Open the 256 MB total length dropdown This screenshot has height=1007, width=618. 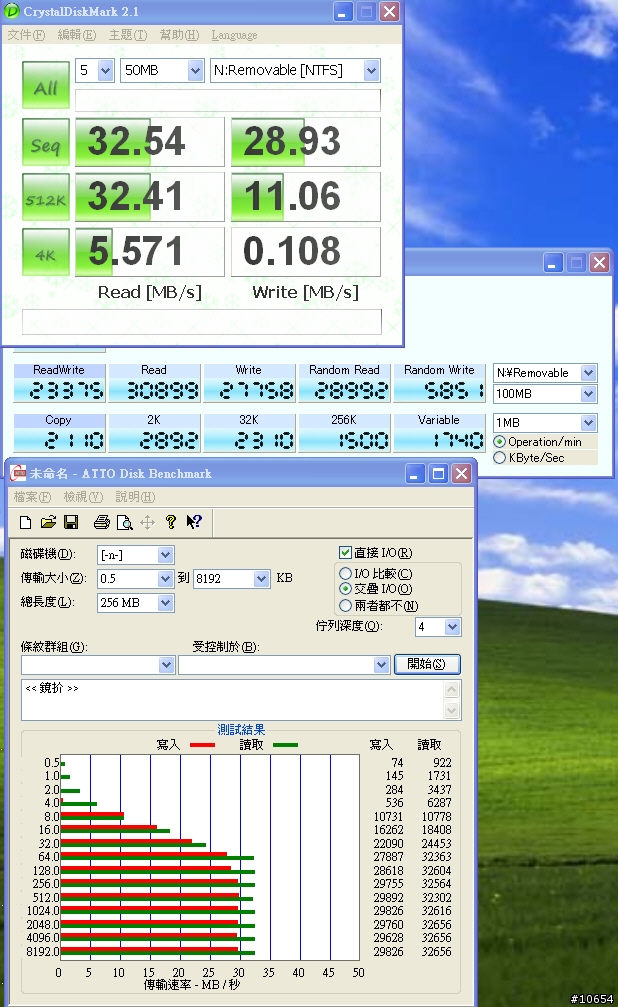coord(136,603)
